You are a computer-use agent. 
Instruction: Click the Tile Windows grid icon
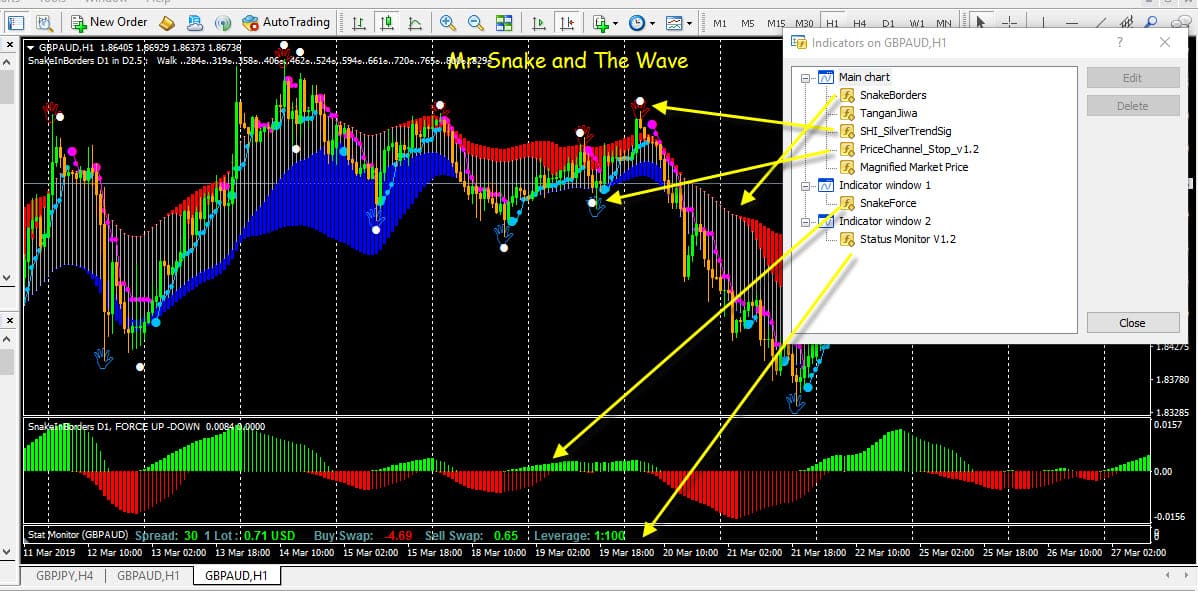point(504,22)
